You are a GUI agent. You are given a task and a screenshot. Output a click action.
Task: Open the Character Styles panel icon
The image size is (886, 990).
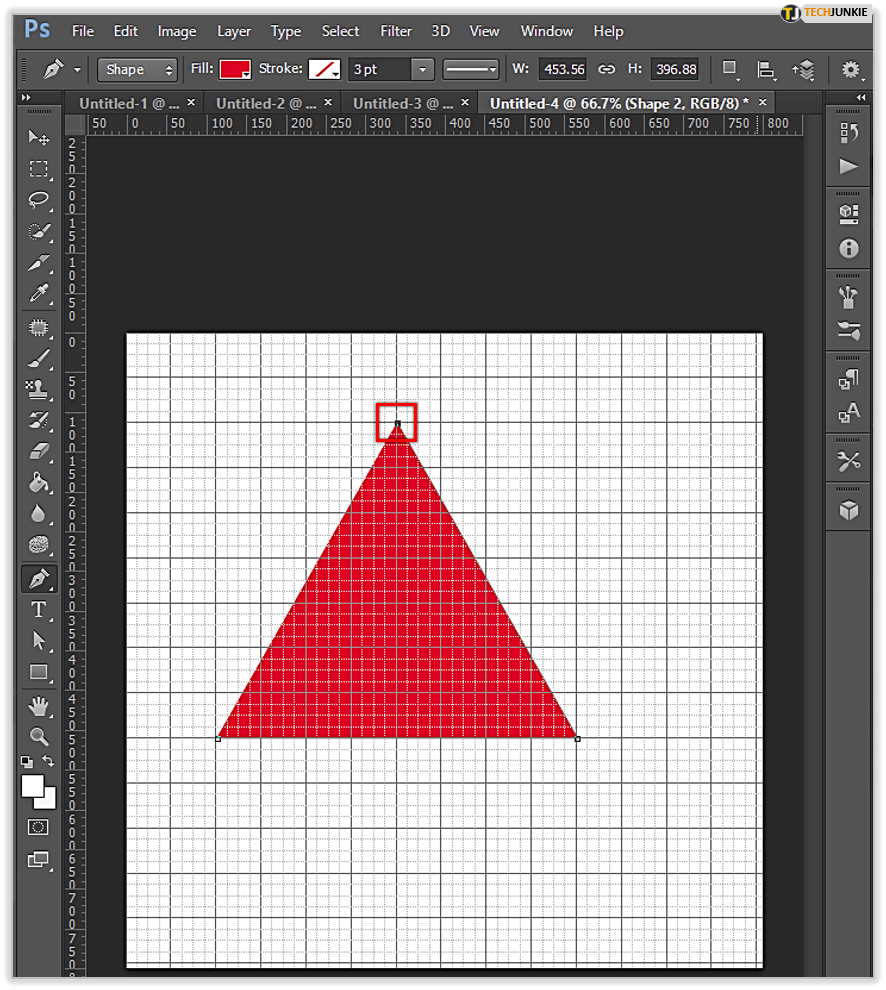click(x=849, y=413)
